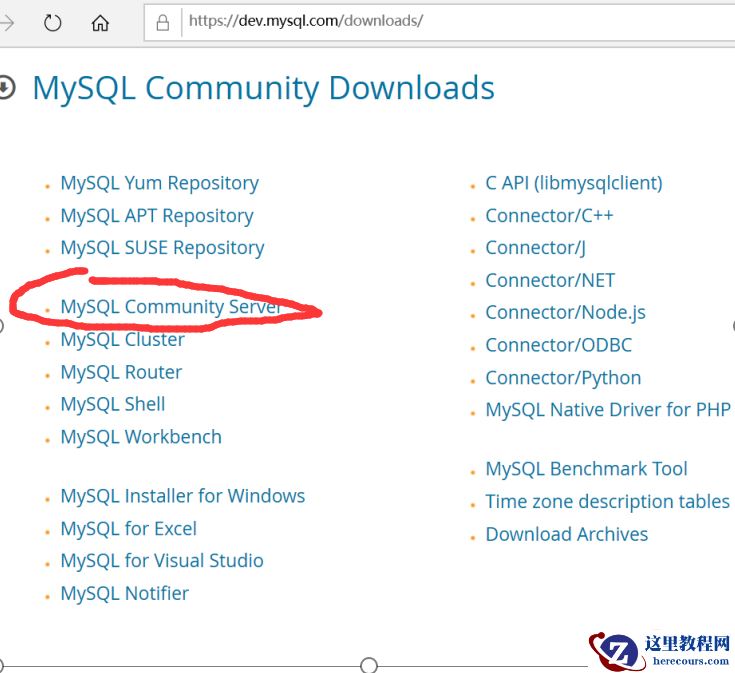
Task: Open MySQL Installer for Windows link
Action: tap(183, 496)
